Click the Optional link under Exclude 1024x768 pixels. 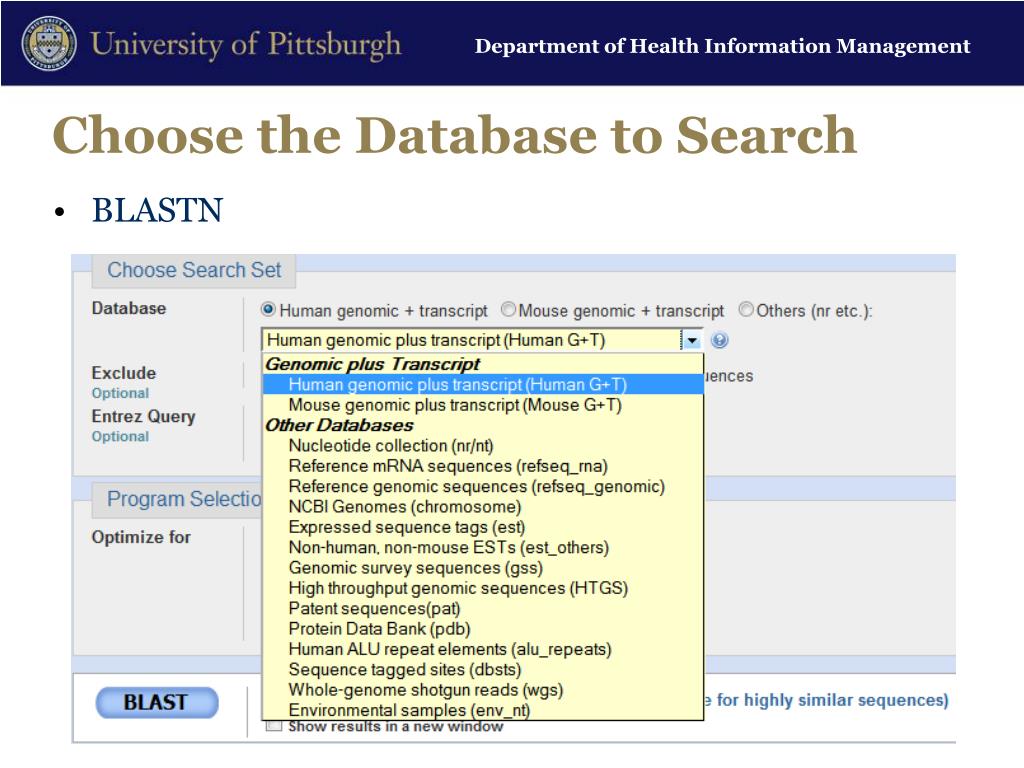(x=120, y=393)
